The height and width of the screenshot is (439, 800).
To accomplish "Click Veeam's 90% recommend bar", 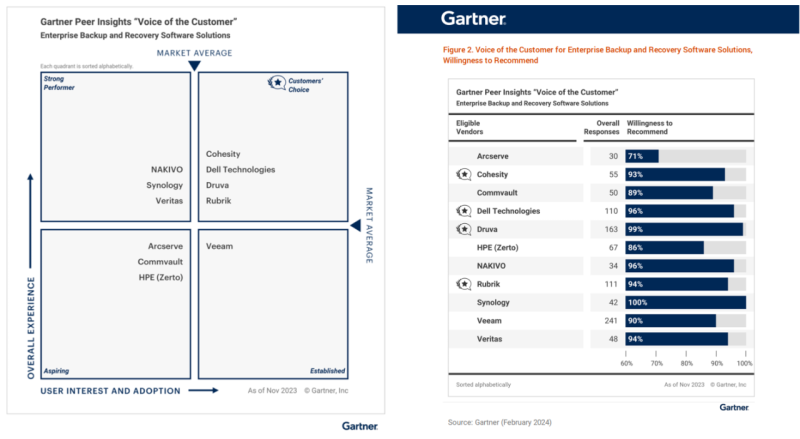I will pyautogui.click(x=671, y=321).
